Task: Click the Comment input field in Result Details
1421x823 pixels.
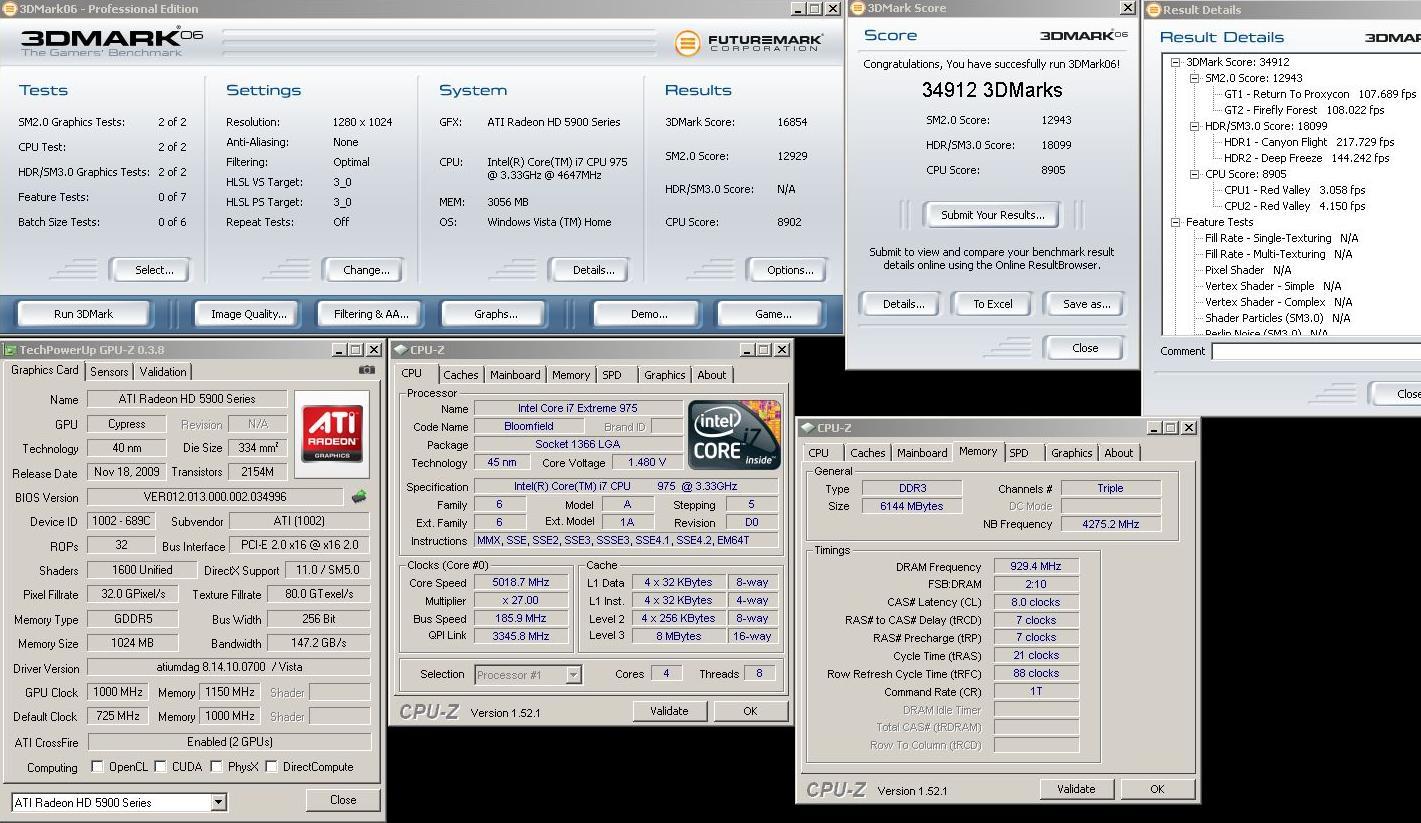Action: (x=1316, y=351)
